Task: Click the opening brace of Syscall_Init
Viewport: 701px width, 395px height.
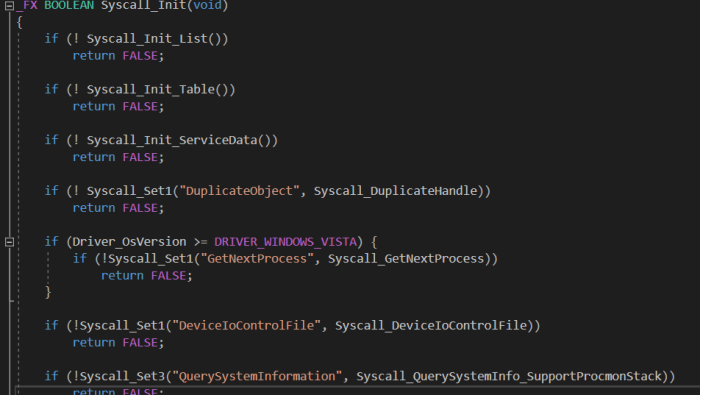Action: tap(19, 22)
